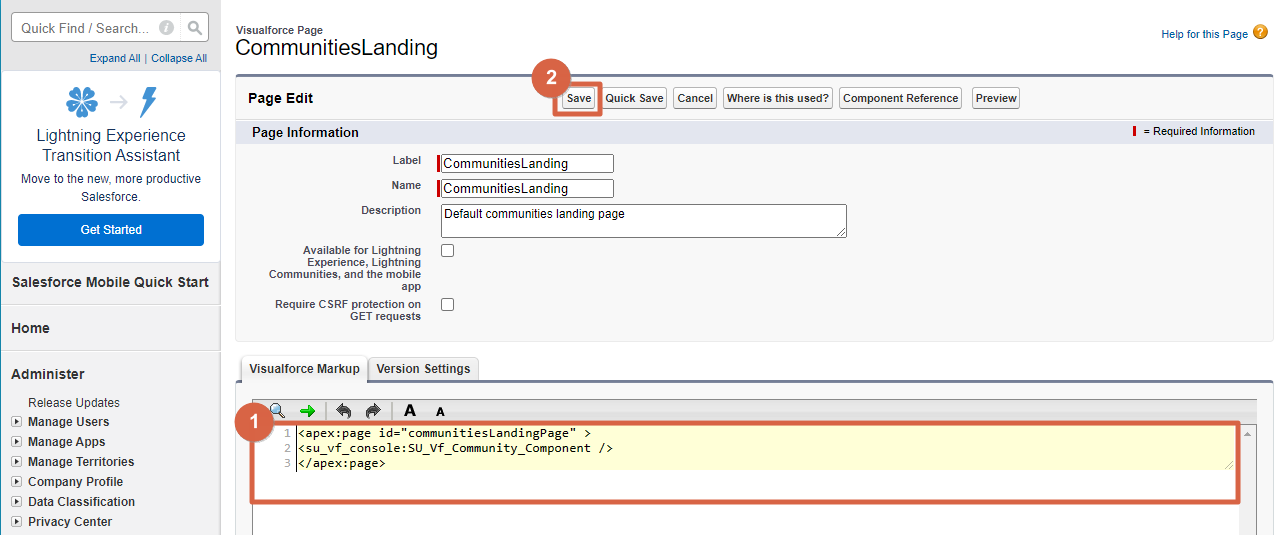The height and width of the screenshot is (535, 1278).
Task: Select the Visualforce Markup tab
Action: (304, 369)
